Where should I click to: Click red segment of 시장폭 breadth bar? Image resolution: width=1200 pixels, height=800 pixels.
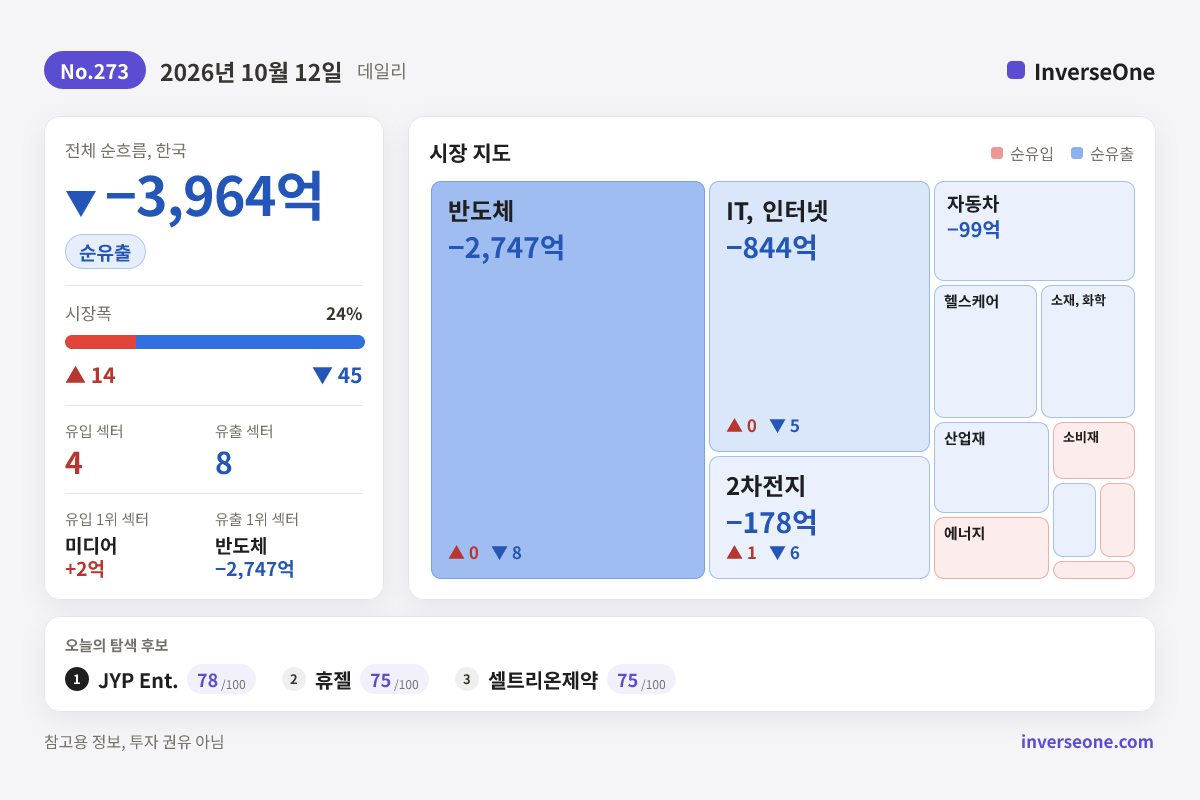100,342
